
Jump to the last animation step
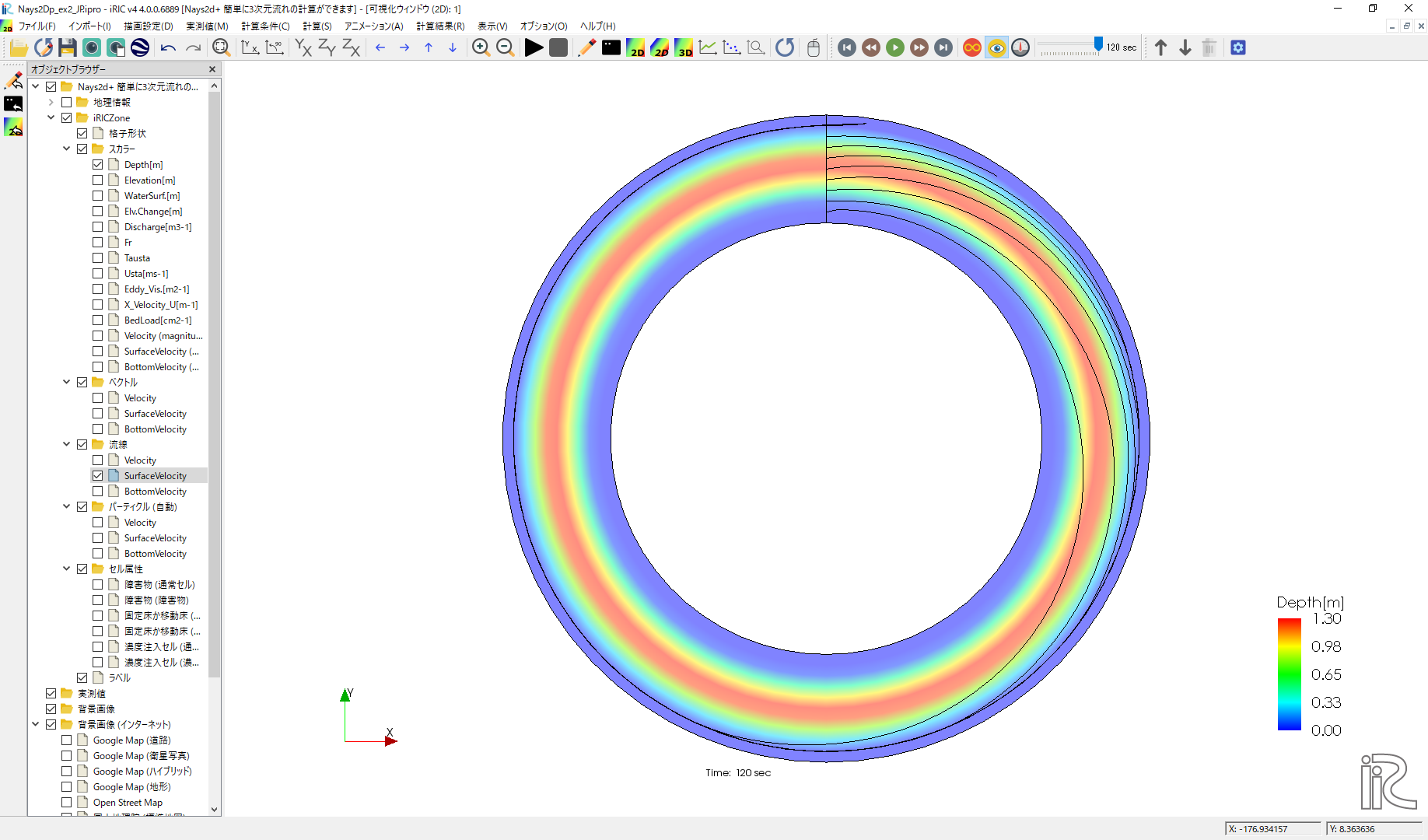pos(943,48)
